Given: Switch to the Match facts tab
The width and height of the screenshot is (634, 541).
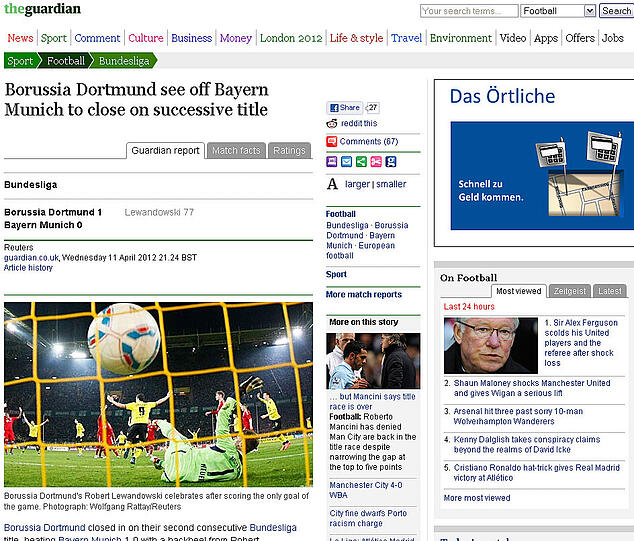Looking at the screenshot, I should (236, 150).
